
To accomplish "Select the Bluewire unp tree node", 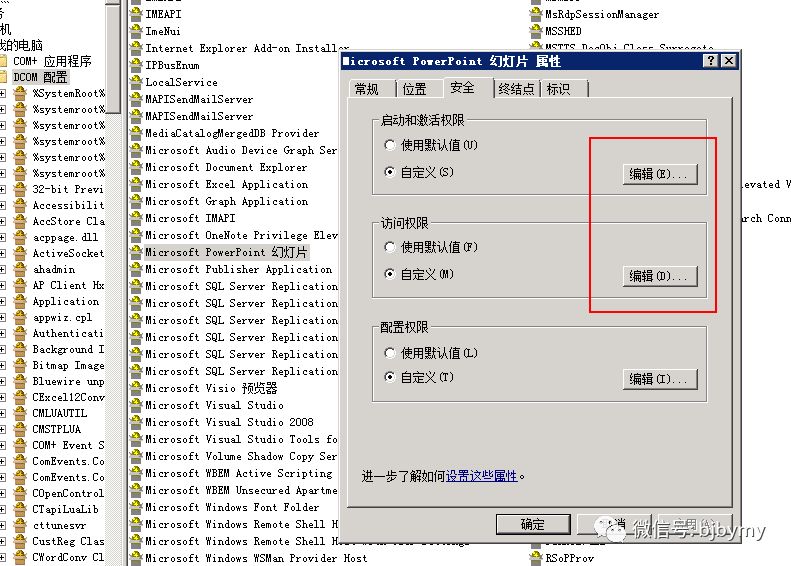I will coord(68,381).
